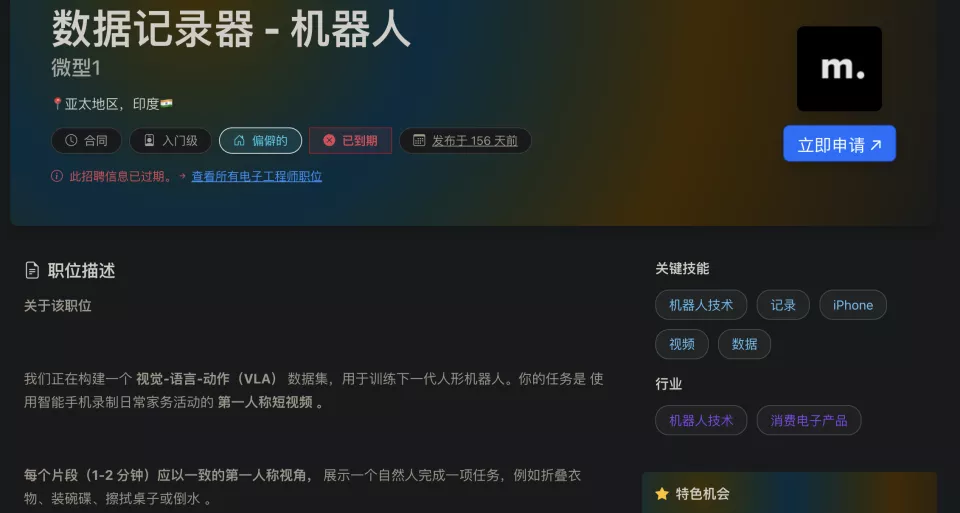
Task: Click the red X icon in 已到期 tag
Action: (329, 141)
